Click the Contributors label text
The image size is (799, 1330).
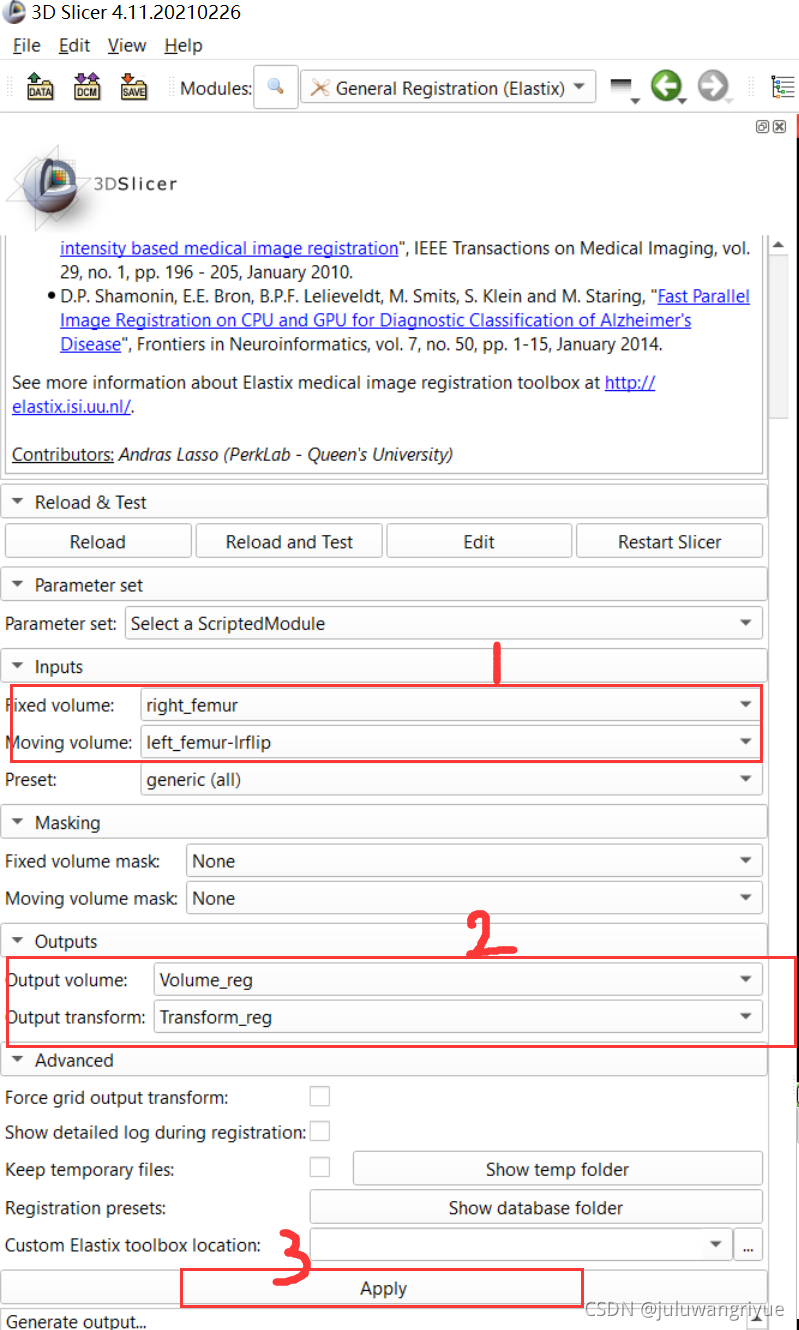pos(63,455)
